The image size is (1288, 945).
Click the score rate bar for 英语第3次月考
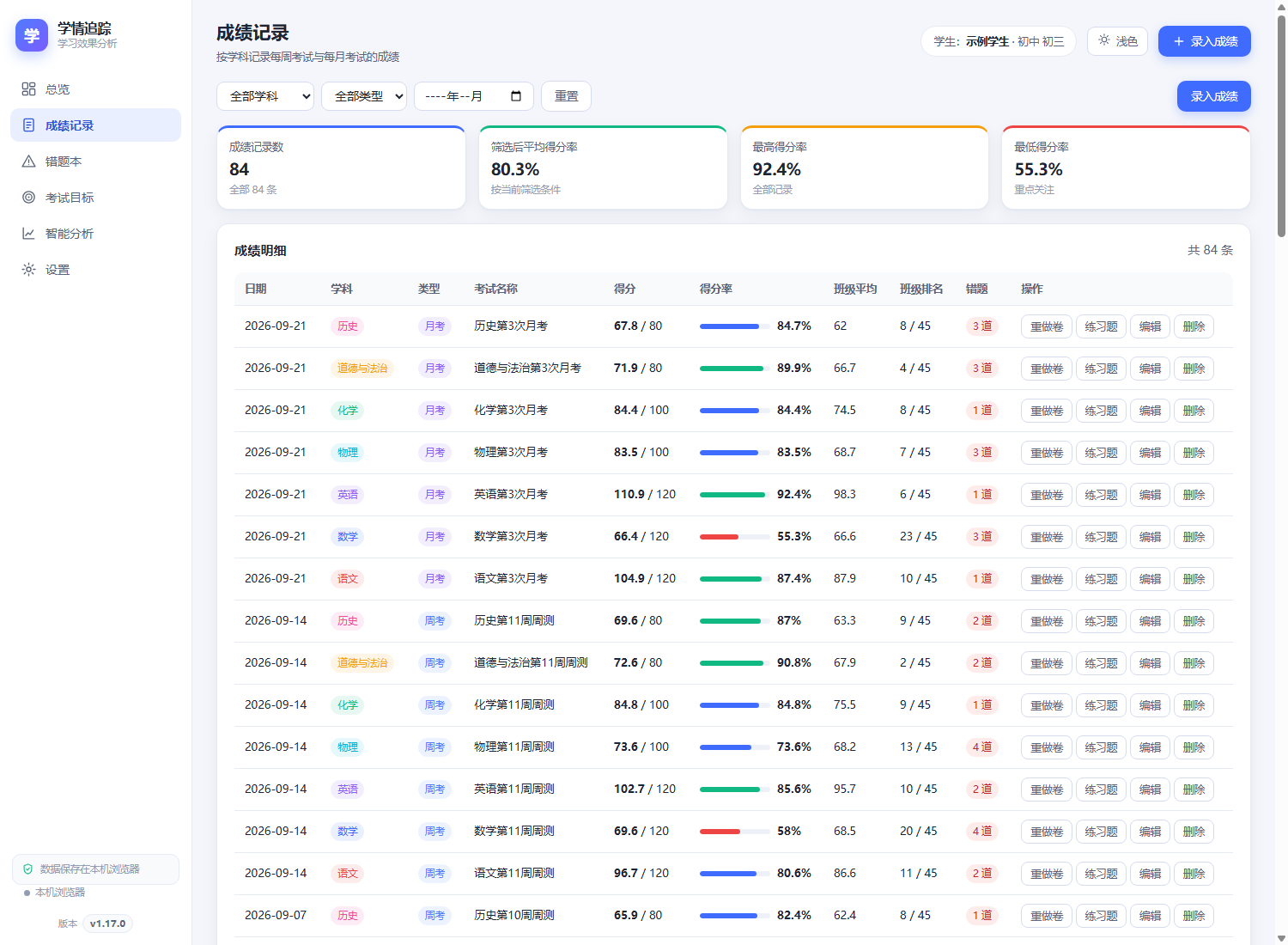(735, 495)
